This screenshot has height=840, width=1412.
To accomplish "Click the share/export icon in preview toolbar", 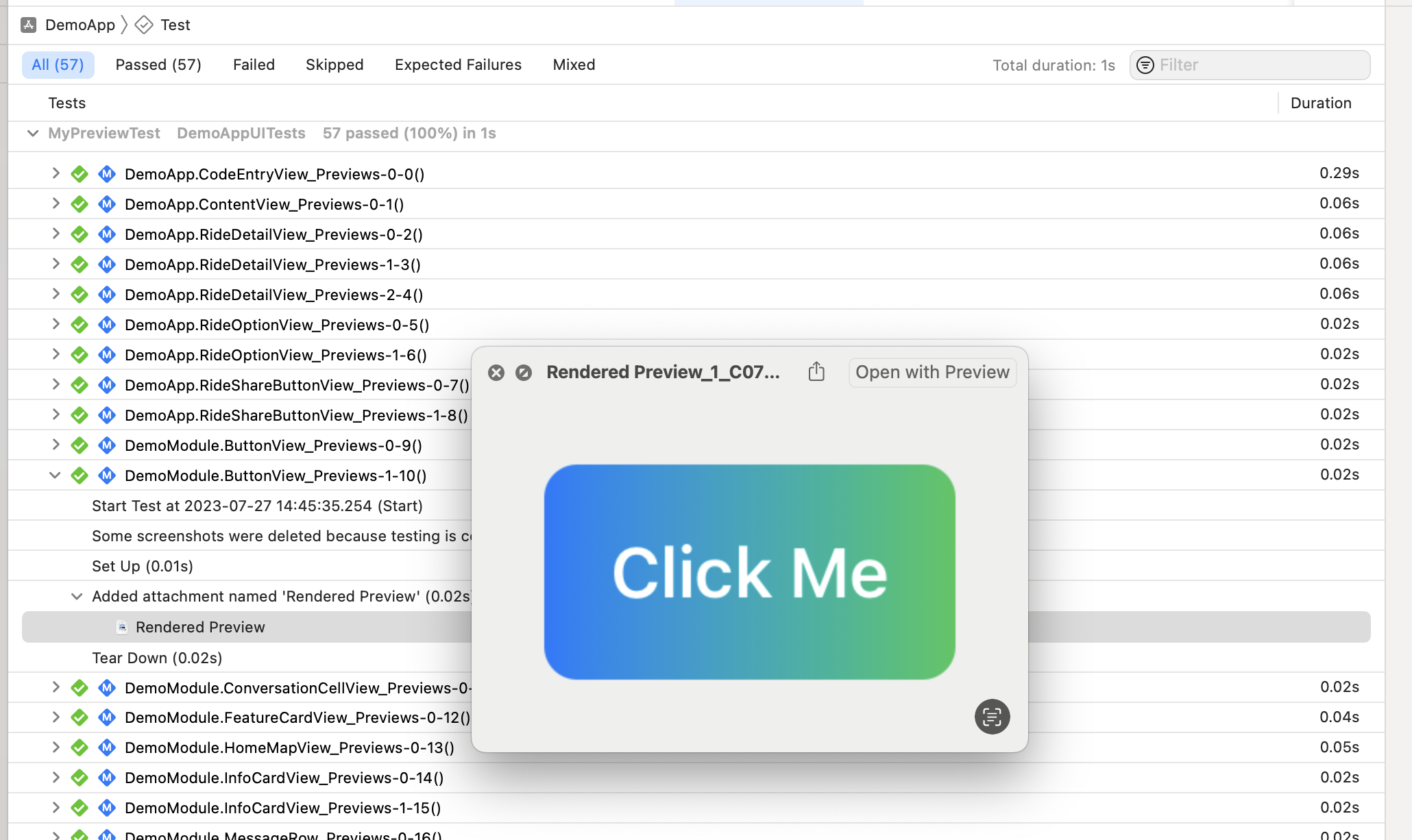I will click(x=817, y=371).
